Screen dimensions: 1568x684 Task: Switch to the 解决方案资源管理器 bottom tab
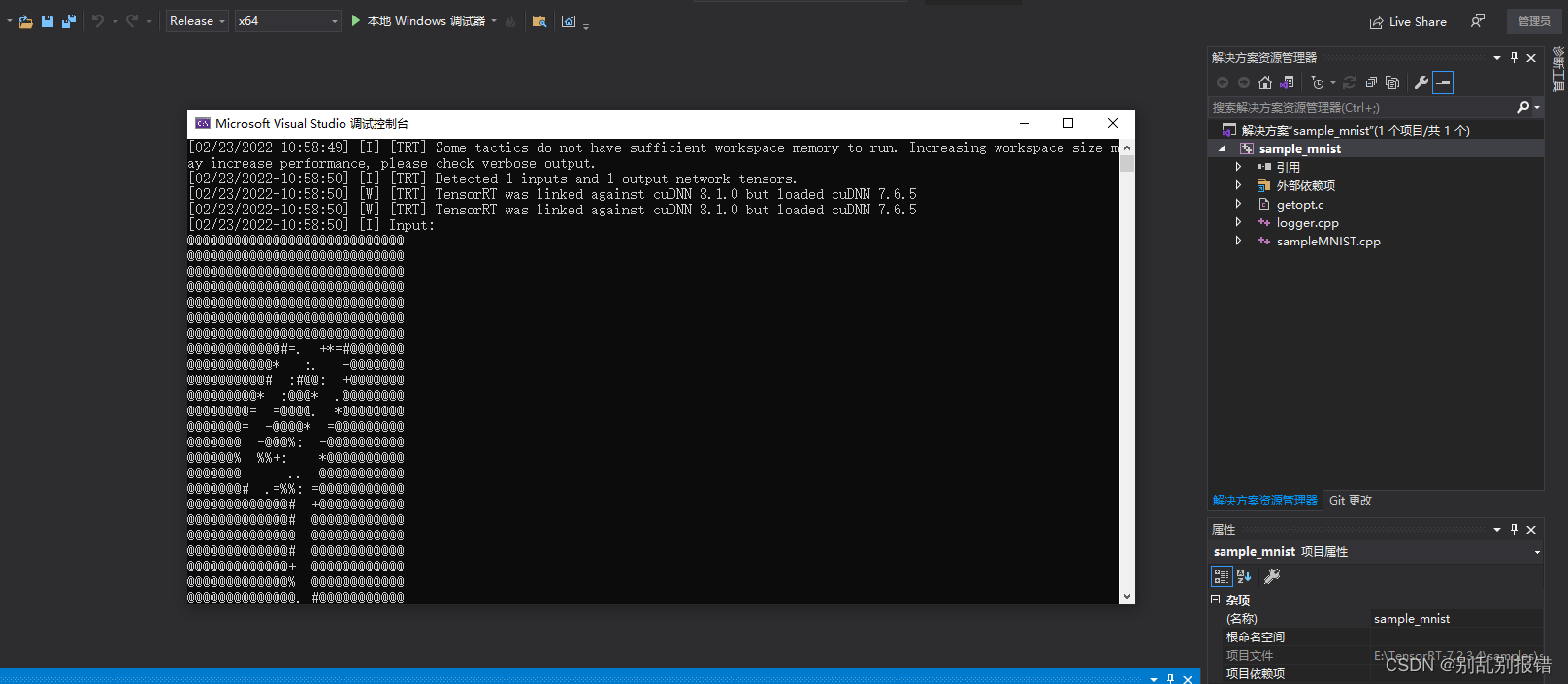click(1264, 501)
